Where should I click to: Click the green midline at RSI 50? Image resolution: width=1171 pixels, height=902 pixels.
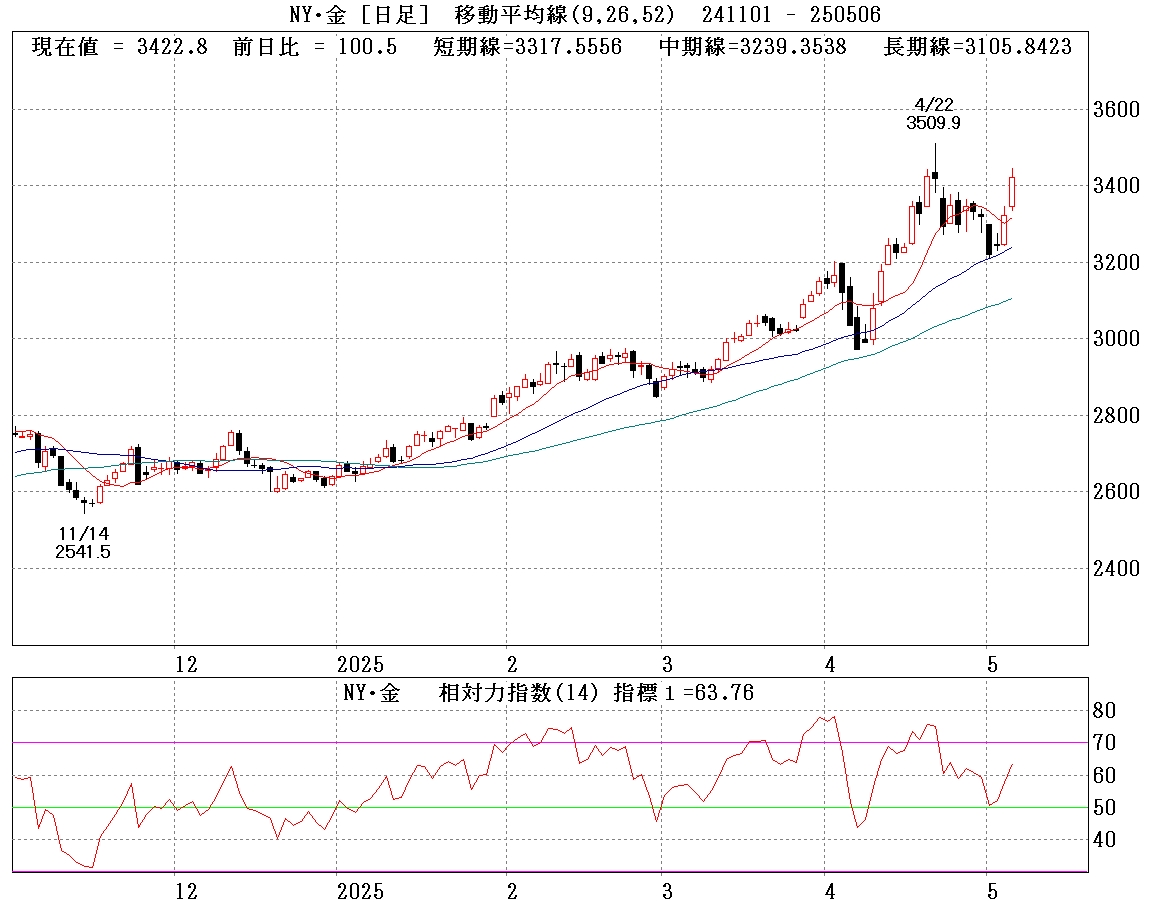(300, 807)
